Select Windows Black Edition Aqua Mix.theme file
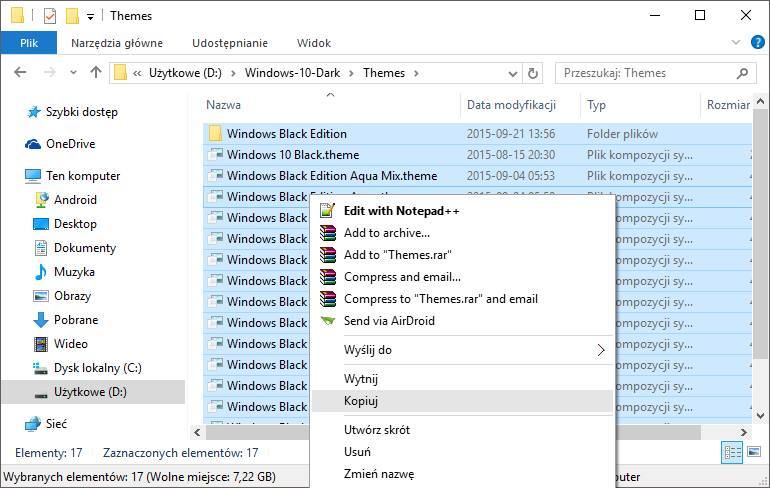This screenshot has width=770, height=488. tap(332, 176)
